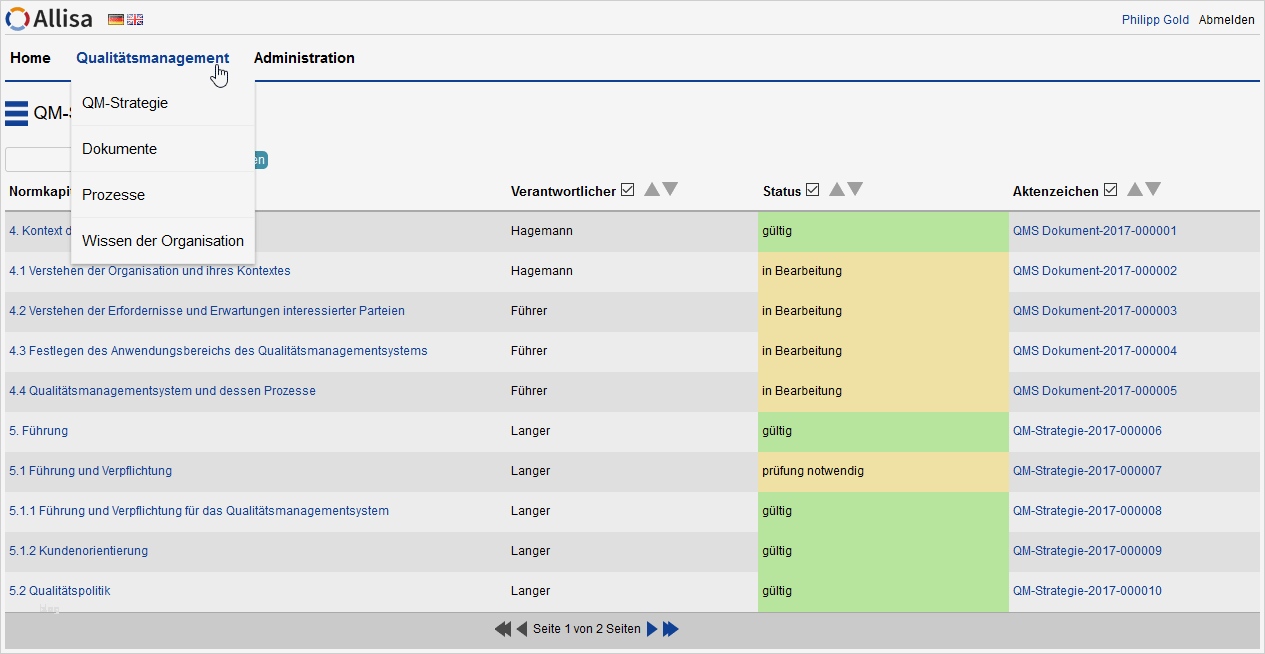The width and height of the screenshot is (1265, 654).
Task: Switch language with the German flag
Action: click(116, 19)
